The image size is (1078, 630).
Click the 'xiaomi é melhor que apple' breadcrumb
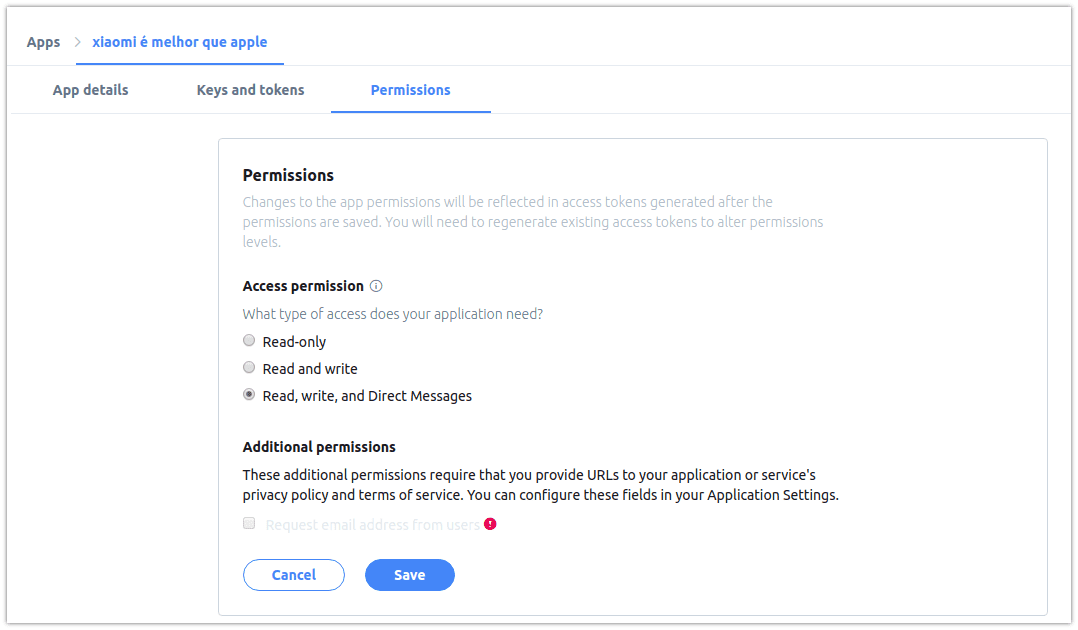(180, 42)
